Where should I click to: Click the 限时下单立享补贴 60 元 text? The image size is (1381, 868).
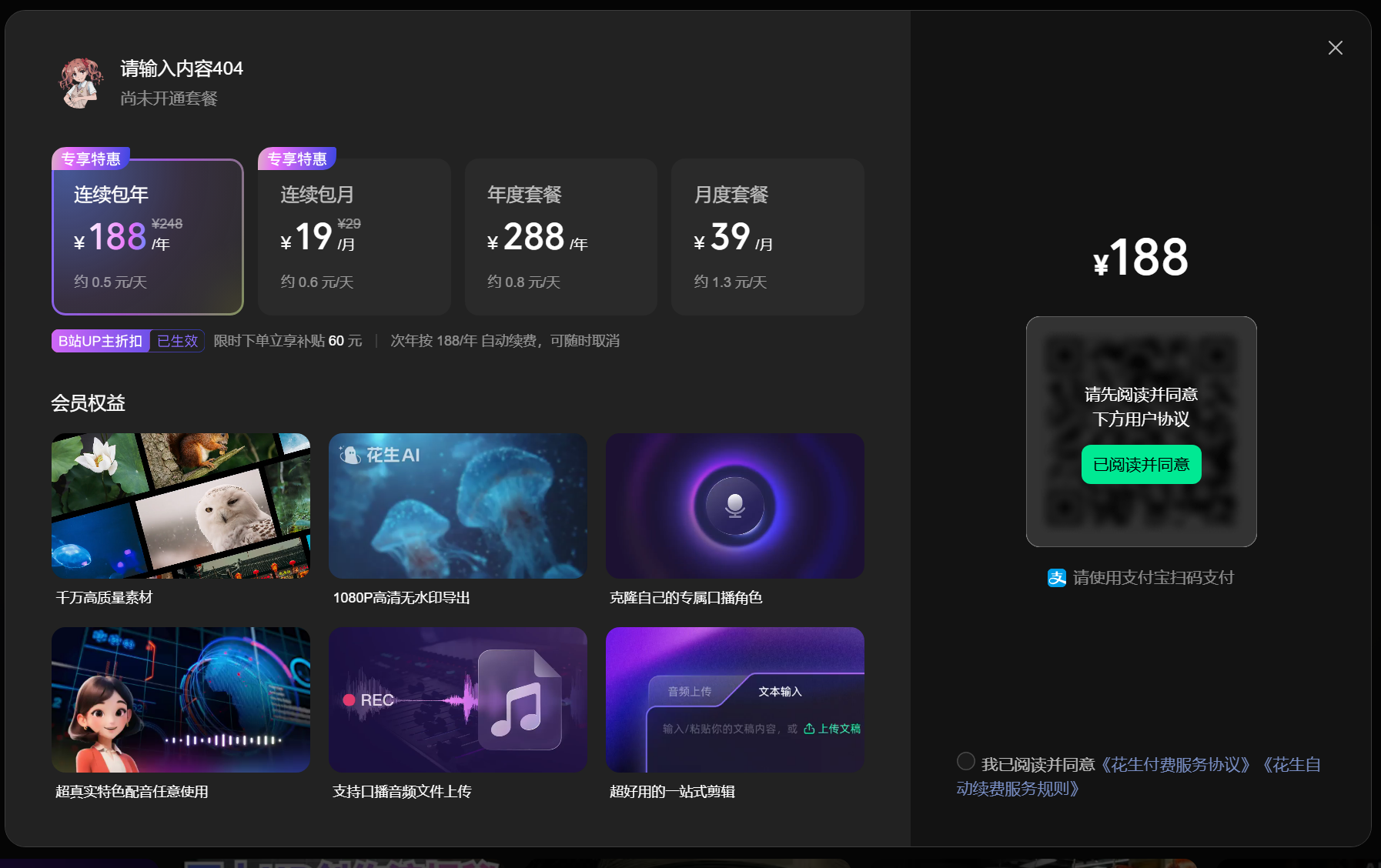(x=288, y=341)
